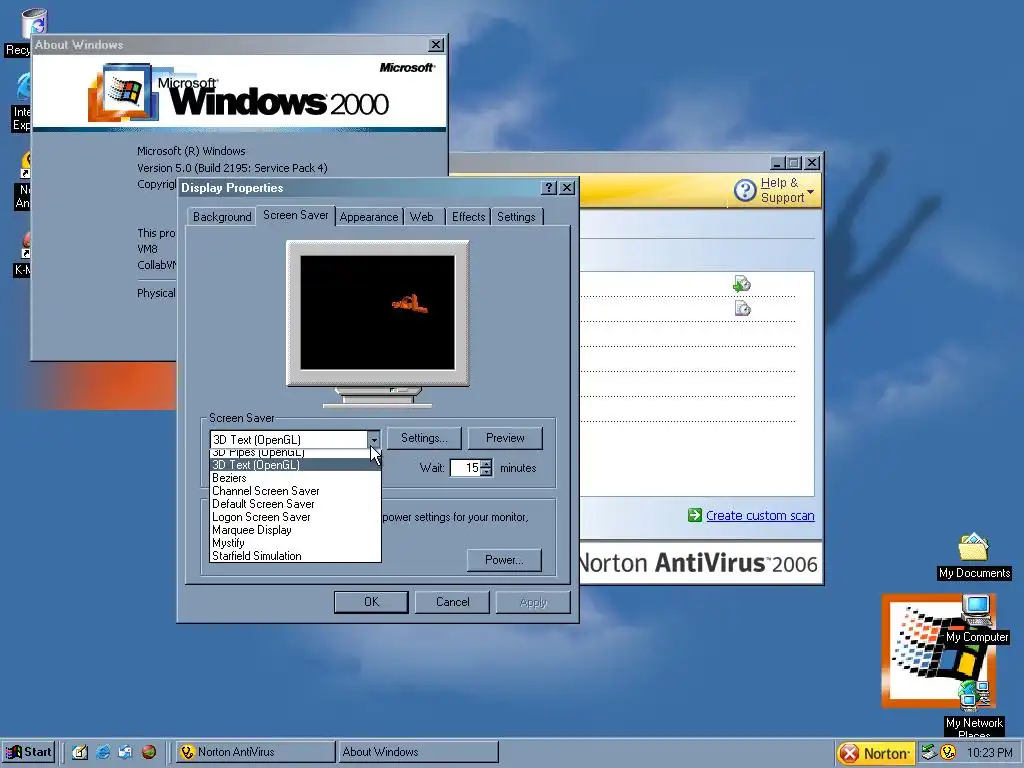Click the first scan-row icon in Norton
Image resolution: width=1024 pixels, height=768 pixels.
pos(741,284)
